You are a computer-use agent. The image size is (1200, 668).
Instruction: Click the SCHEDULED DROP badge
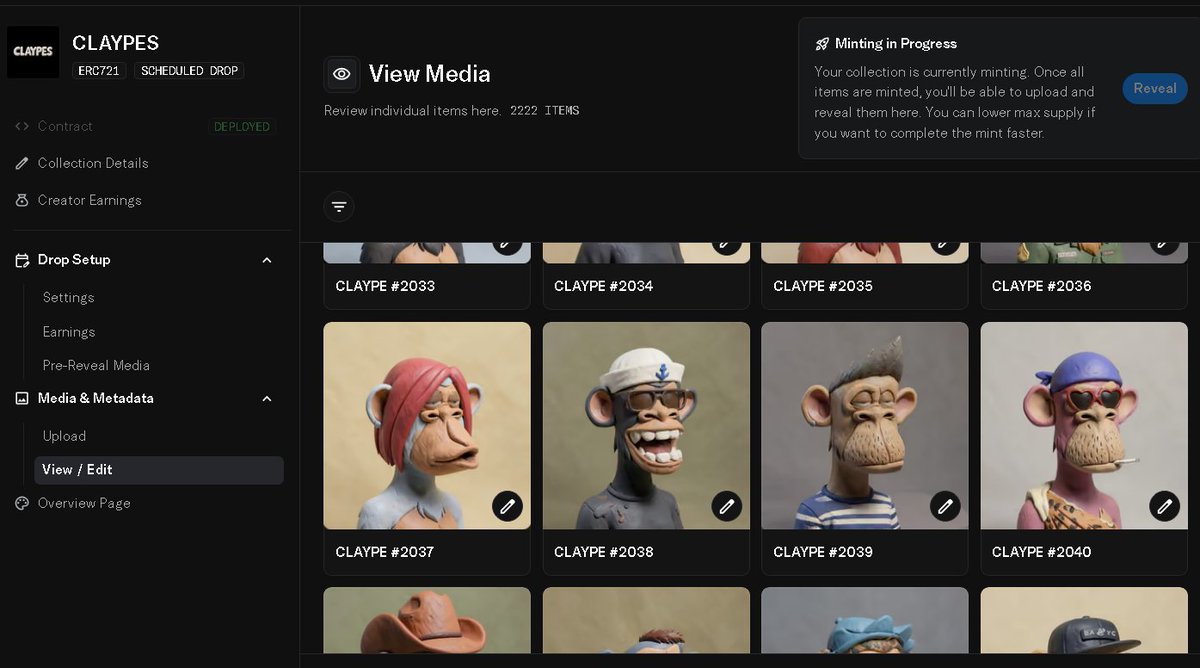point(189,71)
